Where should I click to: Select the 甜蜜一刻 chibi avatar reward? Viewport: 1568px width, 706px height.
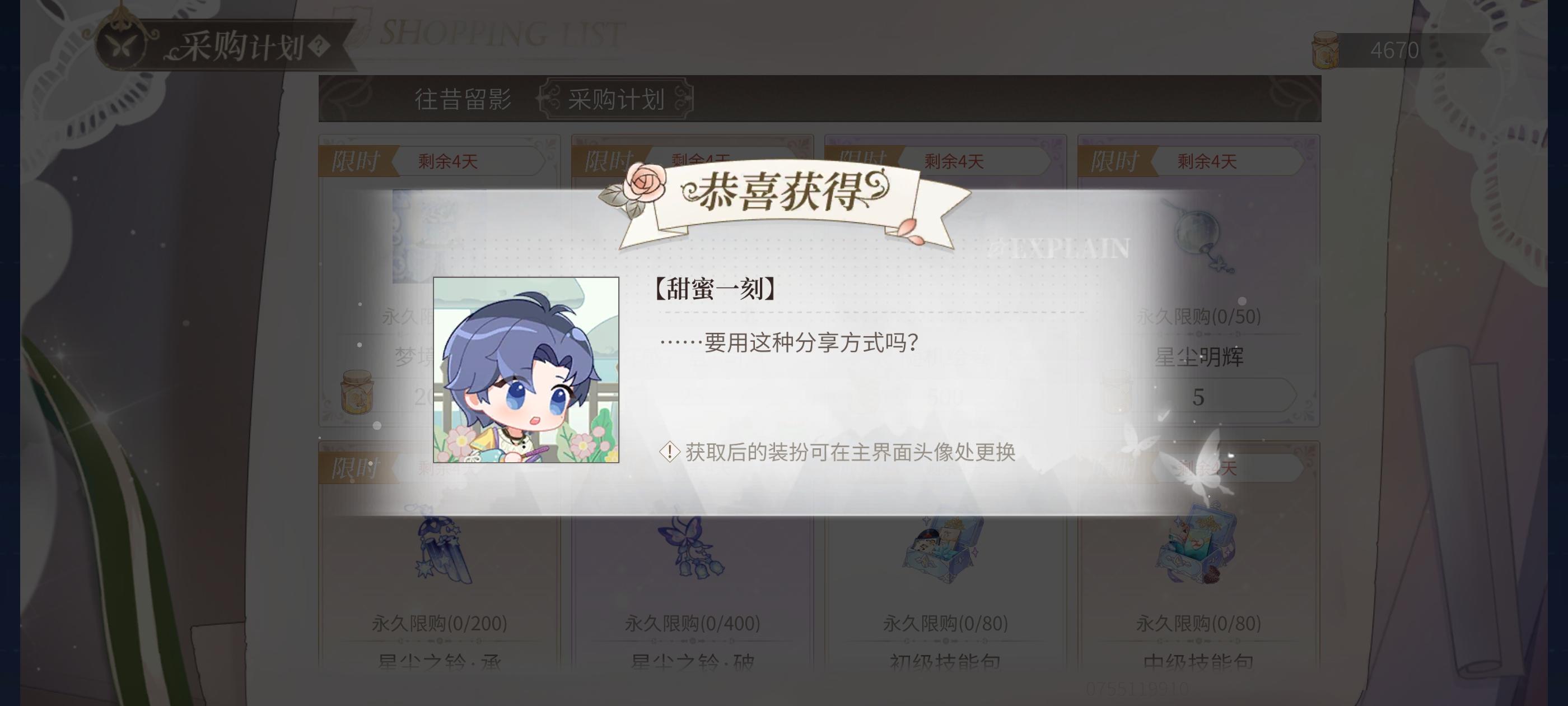526,370
